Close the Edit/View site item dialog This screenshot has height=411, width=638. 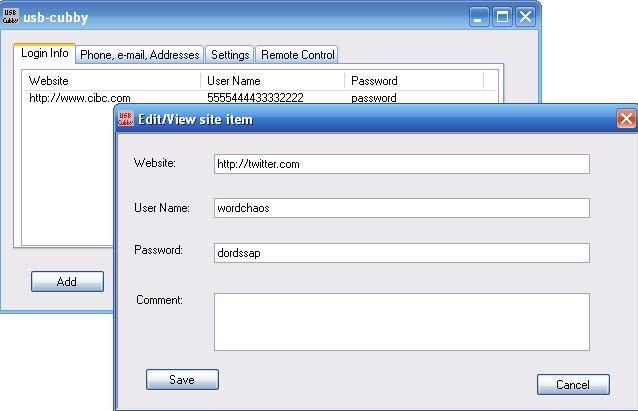coord(626,119)
